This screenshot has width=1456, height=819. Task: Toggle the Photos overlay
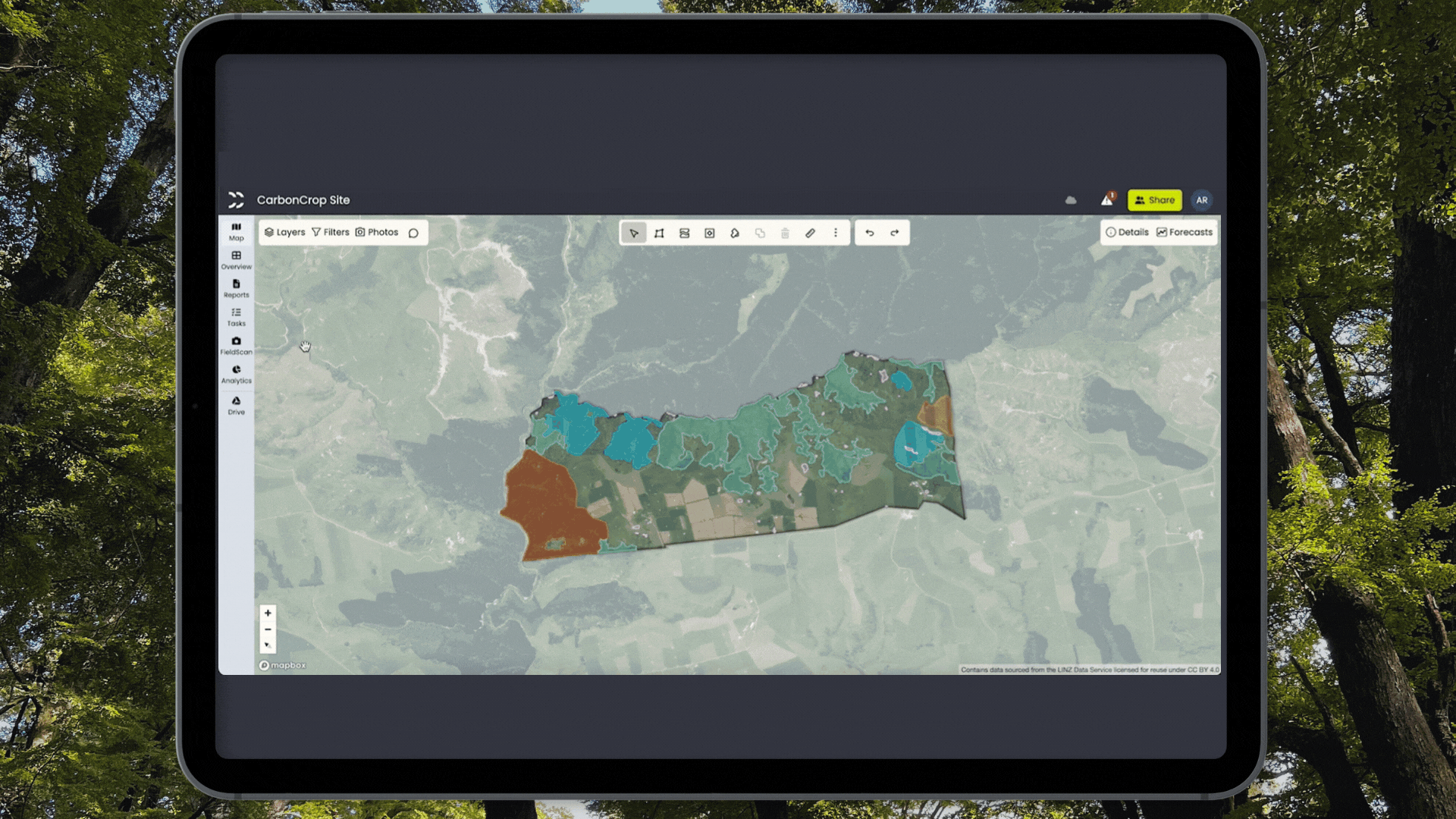(x=377, y=232)
